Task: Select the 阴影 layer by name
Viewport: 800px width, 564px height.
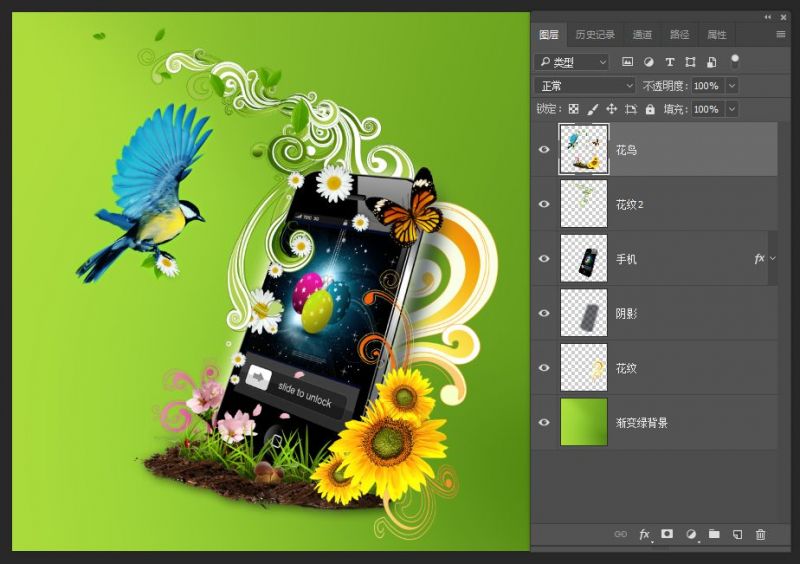Action: [x=627, y=314]
